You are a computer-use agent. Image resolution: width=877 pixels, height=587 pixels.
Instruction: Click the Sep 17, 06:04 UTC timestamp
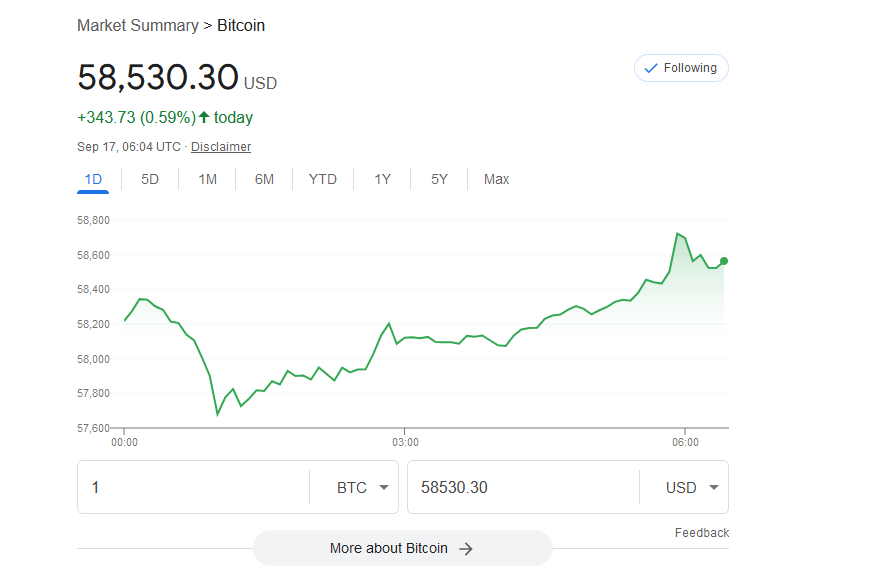129,146
